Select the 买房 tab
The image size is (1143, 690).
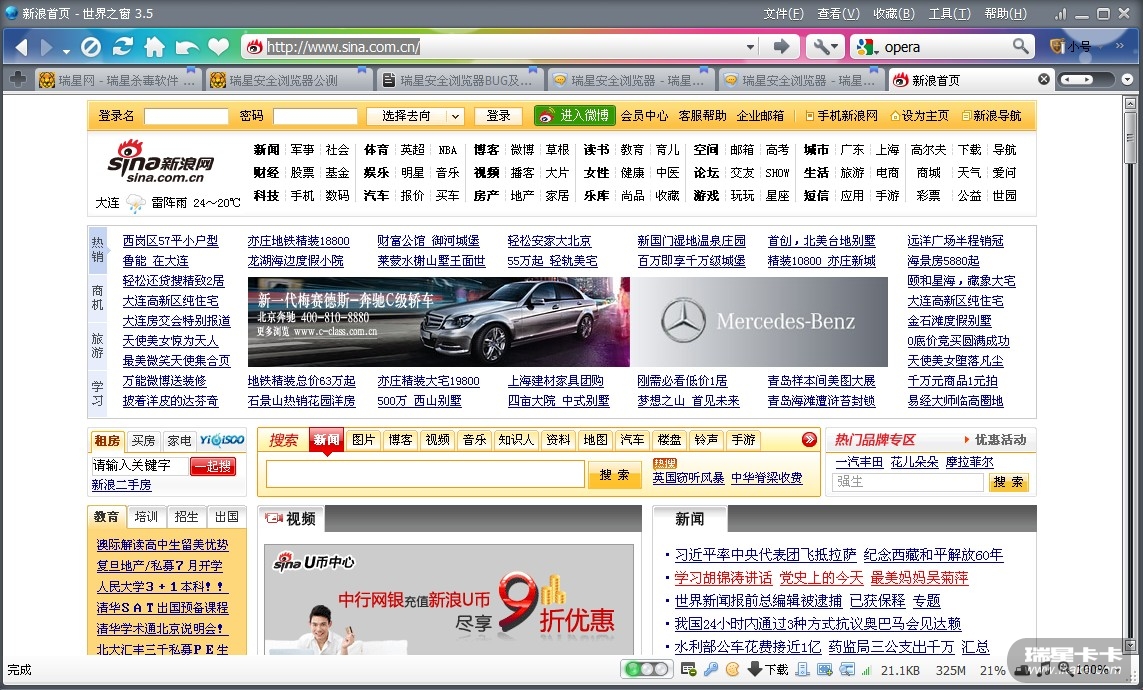(x=143, y=440)
